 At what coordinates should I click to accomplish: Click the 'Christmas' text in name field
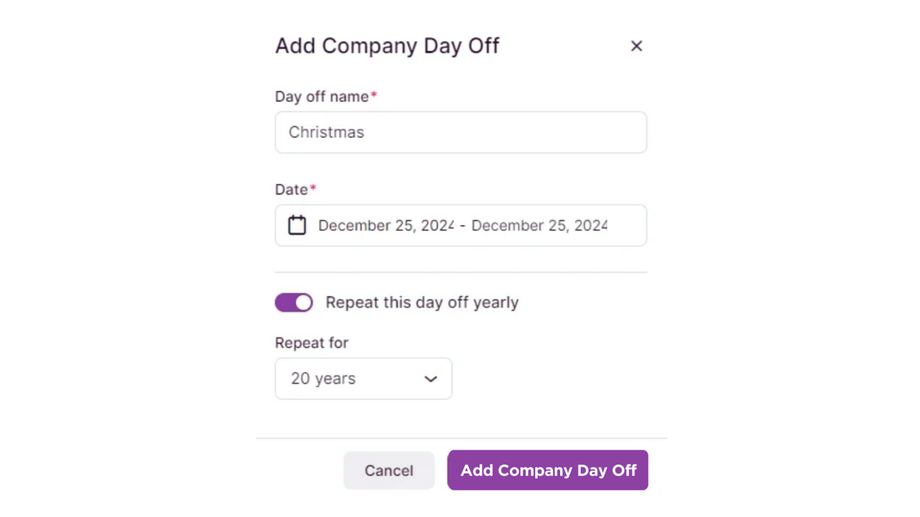(326, 132)
